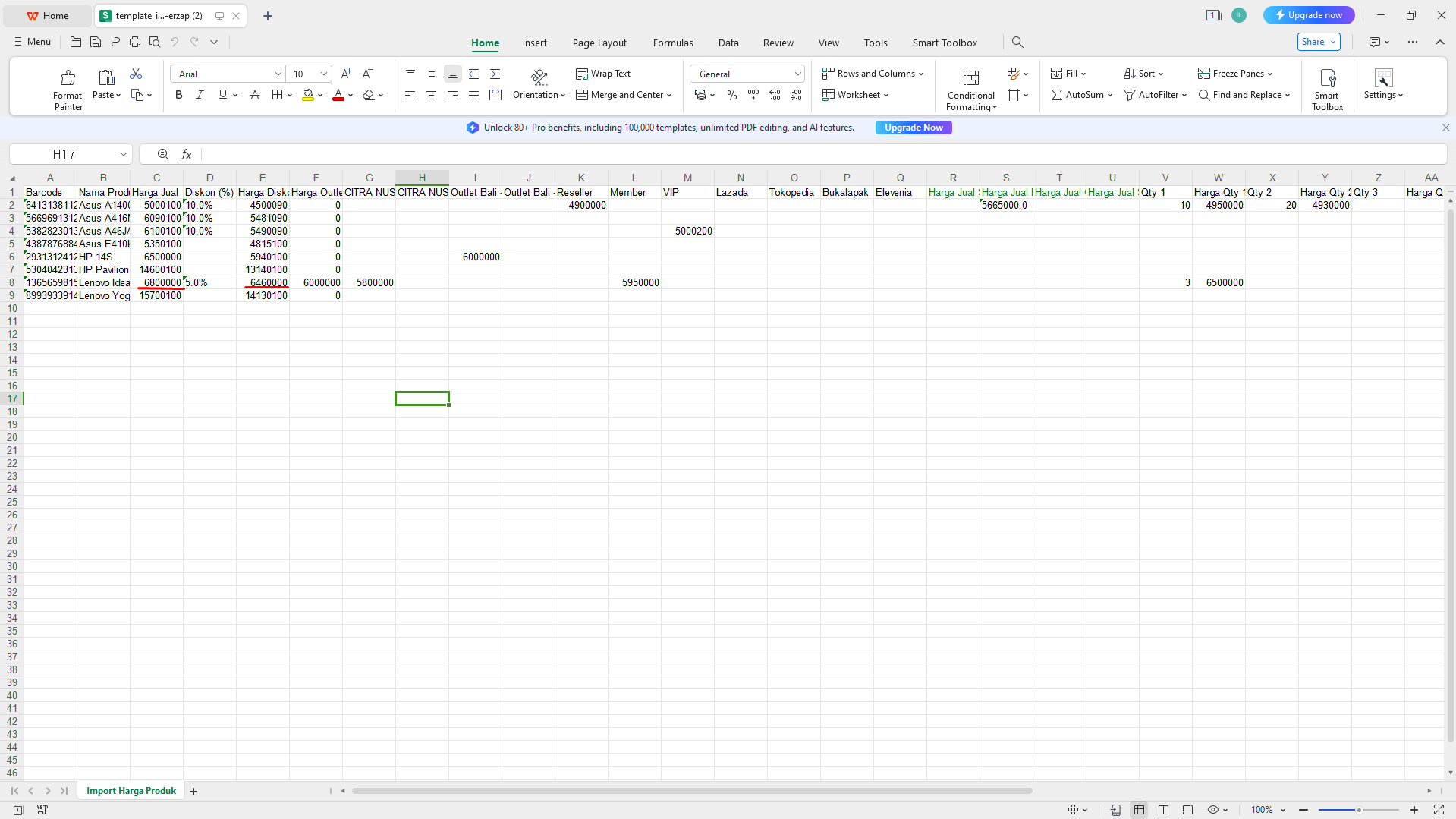Align text left in cell

pos(410,95)
